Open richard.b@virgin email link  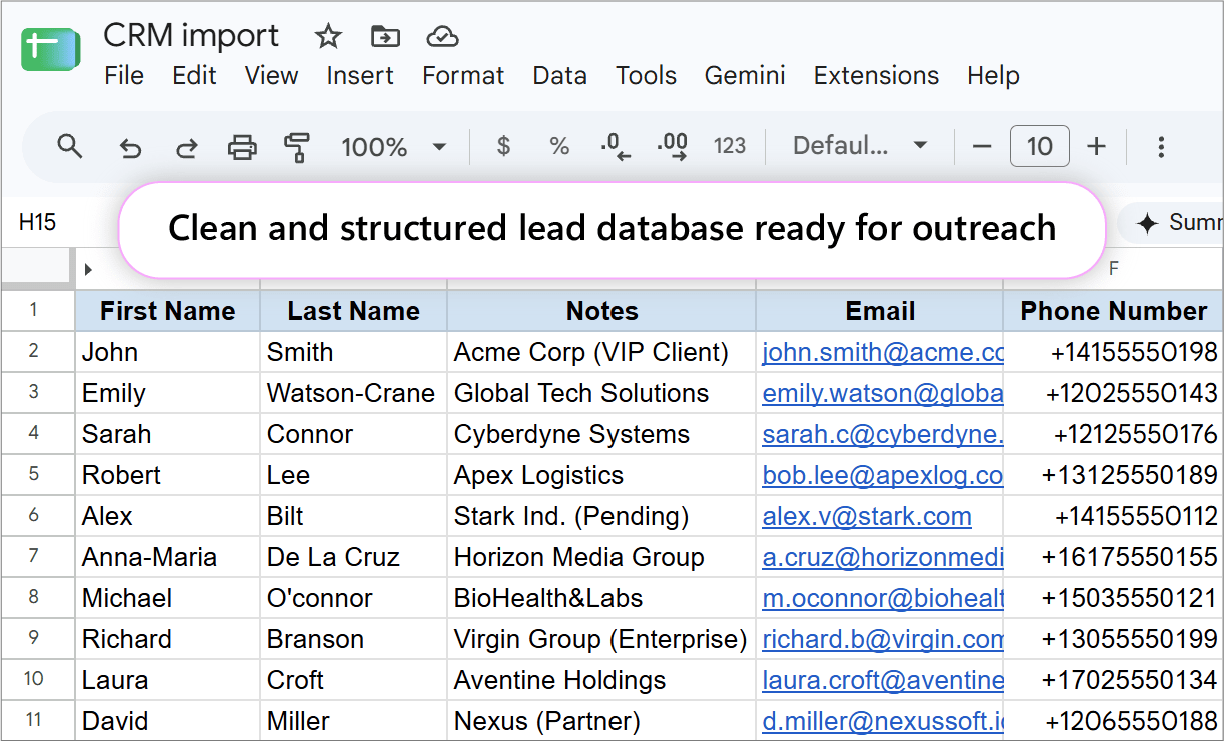883,639
